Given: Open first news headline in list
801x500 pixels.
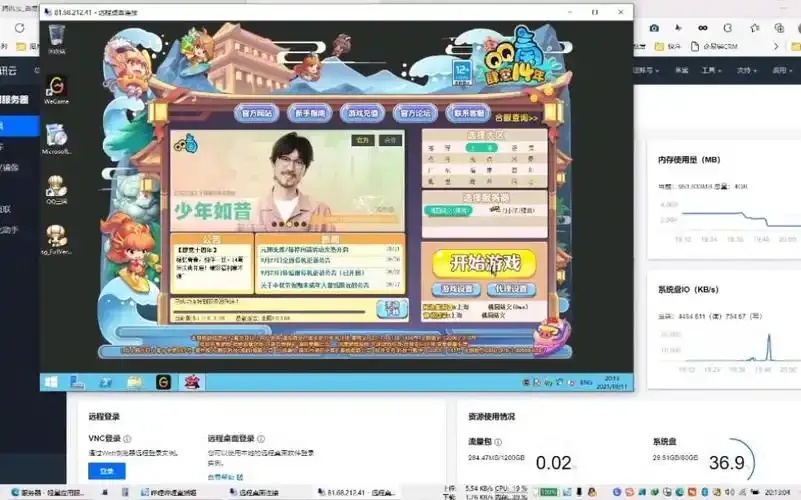Looking at the screenshot, I should tap(304, 250).
